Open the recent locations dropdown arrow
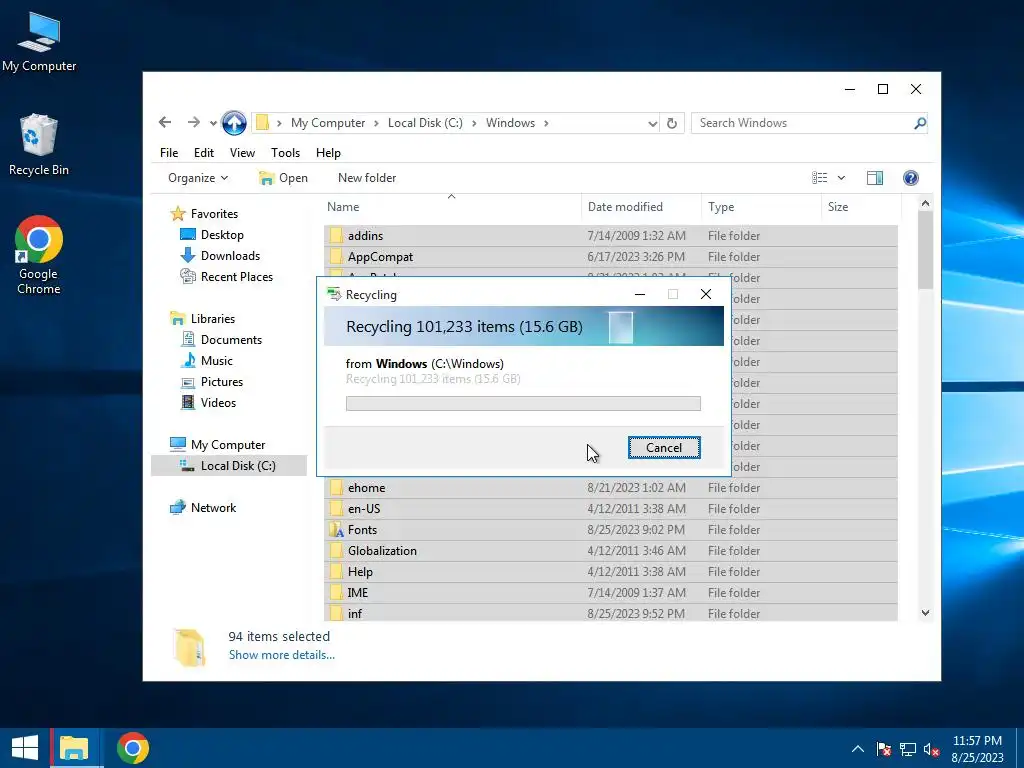This screenshot has height=768, width=1024. [x=213, y=123]
